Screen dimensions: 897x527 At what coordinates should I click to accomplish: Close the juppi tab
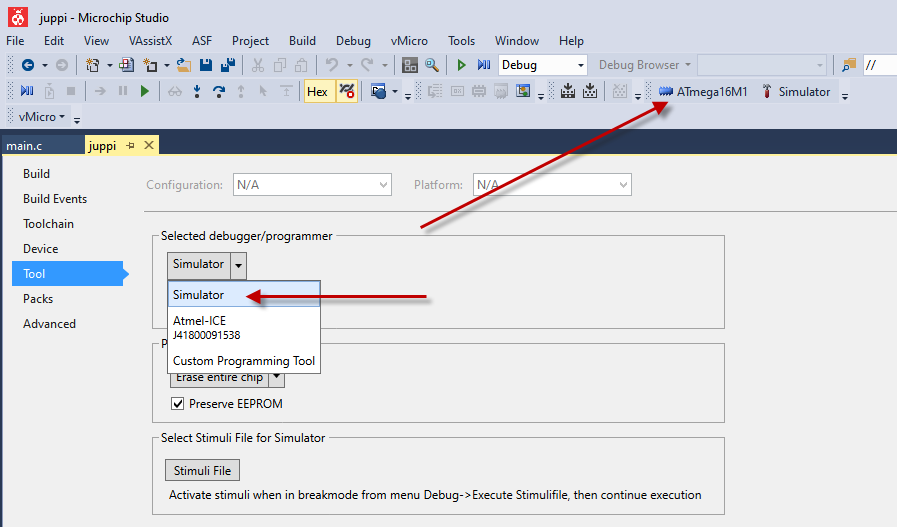149,145
